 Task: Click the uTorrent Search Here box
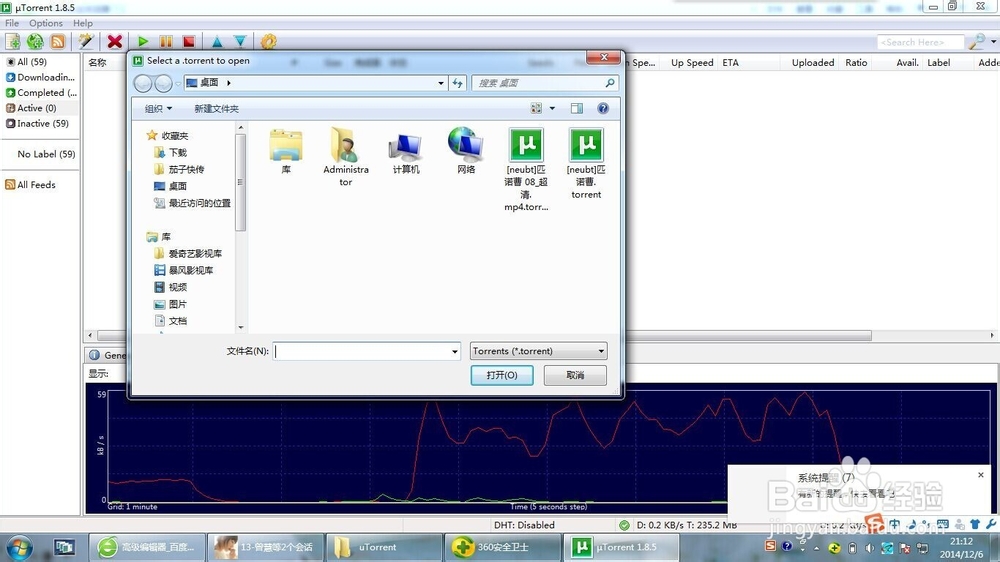(921, 42)
